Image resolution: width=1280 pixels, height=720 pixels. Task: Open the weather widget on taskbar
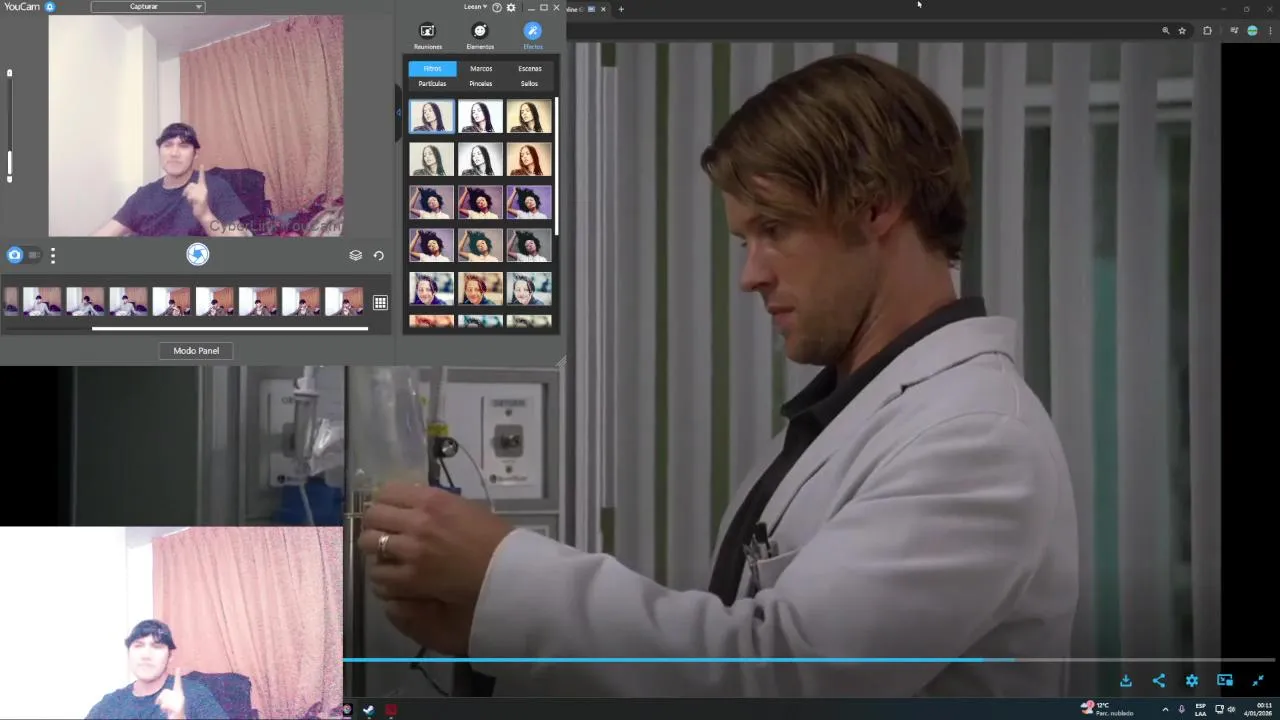(x=1107, y=709)
